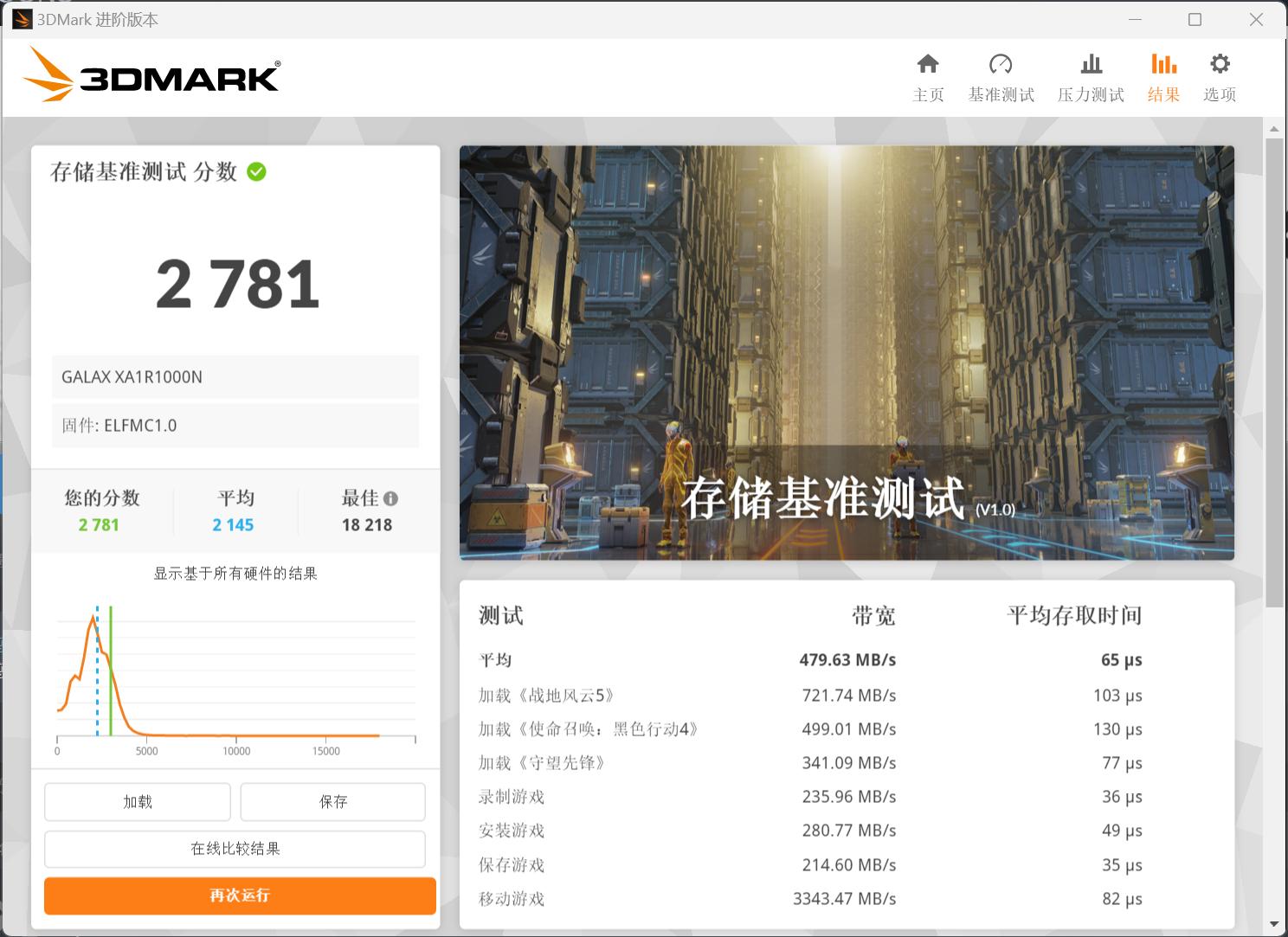Click the scrollbar down arrow
The height and width of the screenshot is (937, 1288).
tap(1273, 924)
